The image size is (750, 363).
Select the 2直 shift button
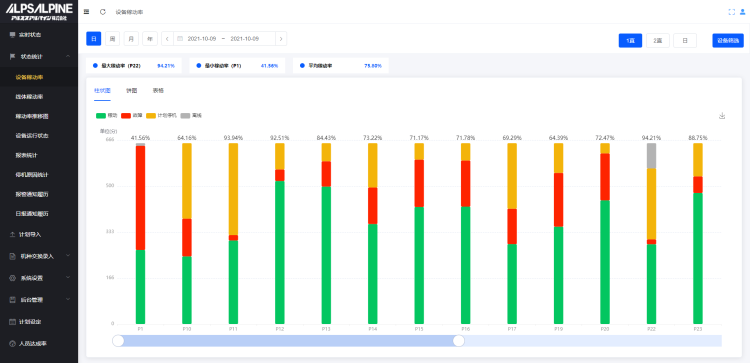658,41
